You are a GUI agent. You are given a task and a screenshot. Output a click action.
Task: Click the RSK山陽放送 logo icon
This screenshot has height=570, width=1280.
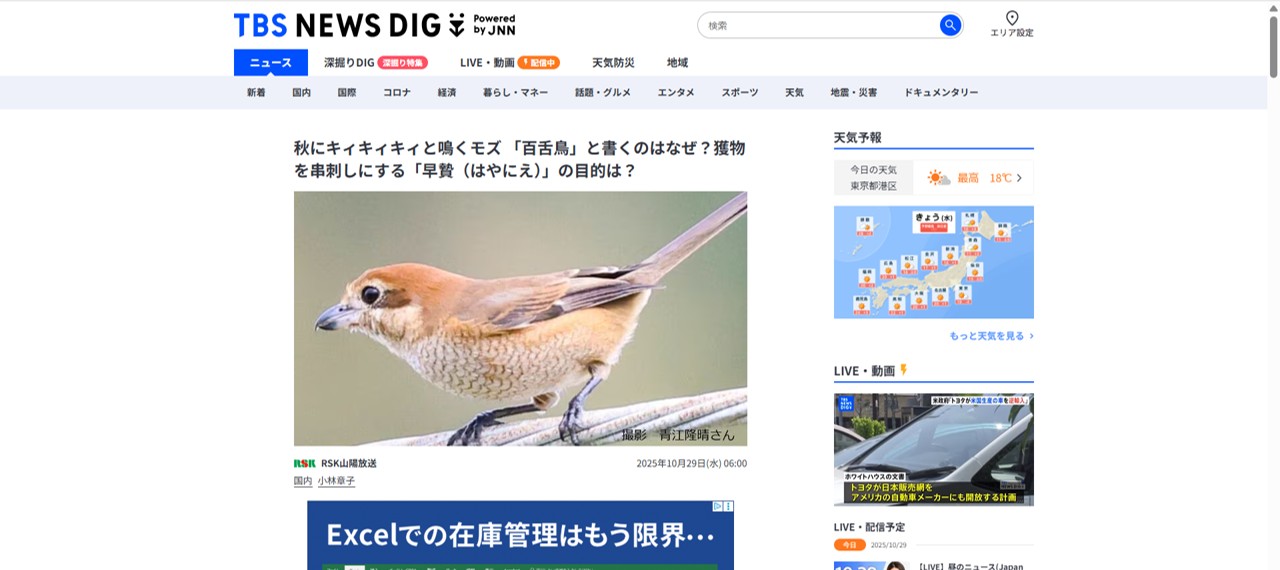(304, 463)
